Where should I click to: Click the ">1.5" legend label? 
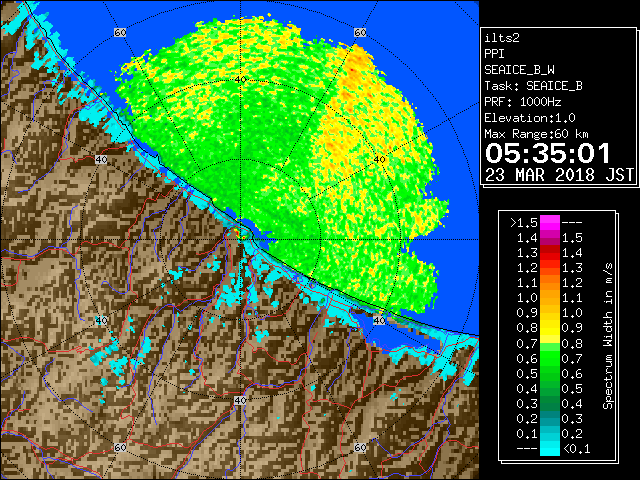pos(524,223)
